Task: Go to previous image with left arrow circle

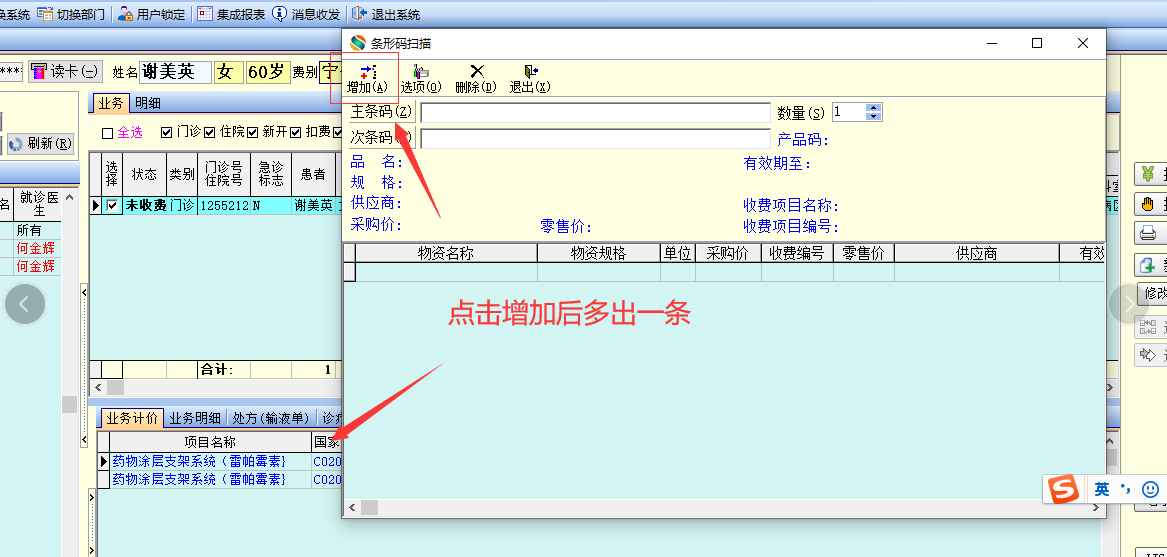Action: pos(25,304)
